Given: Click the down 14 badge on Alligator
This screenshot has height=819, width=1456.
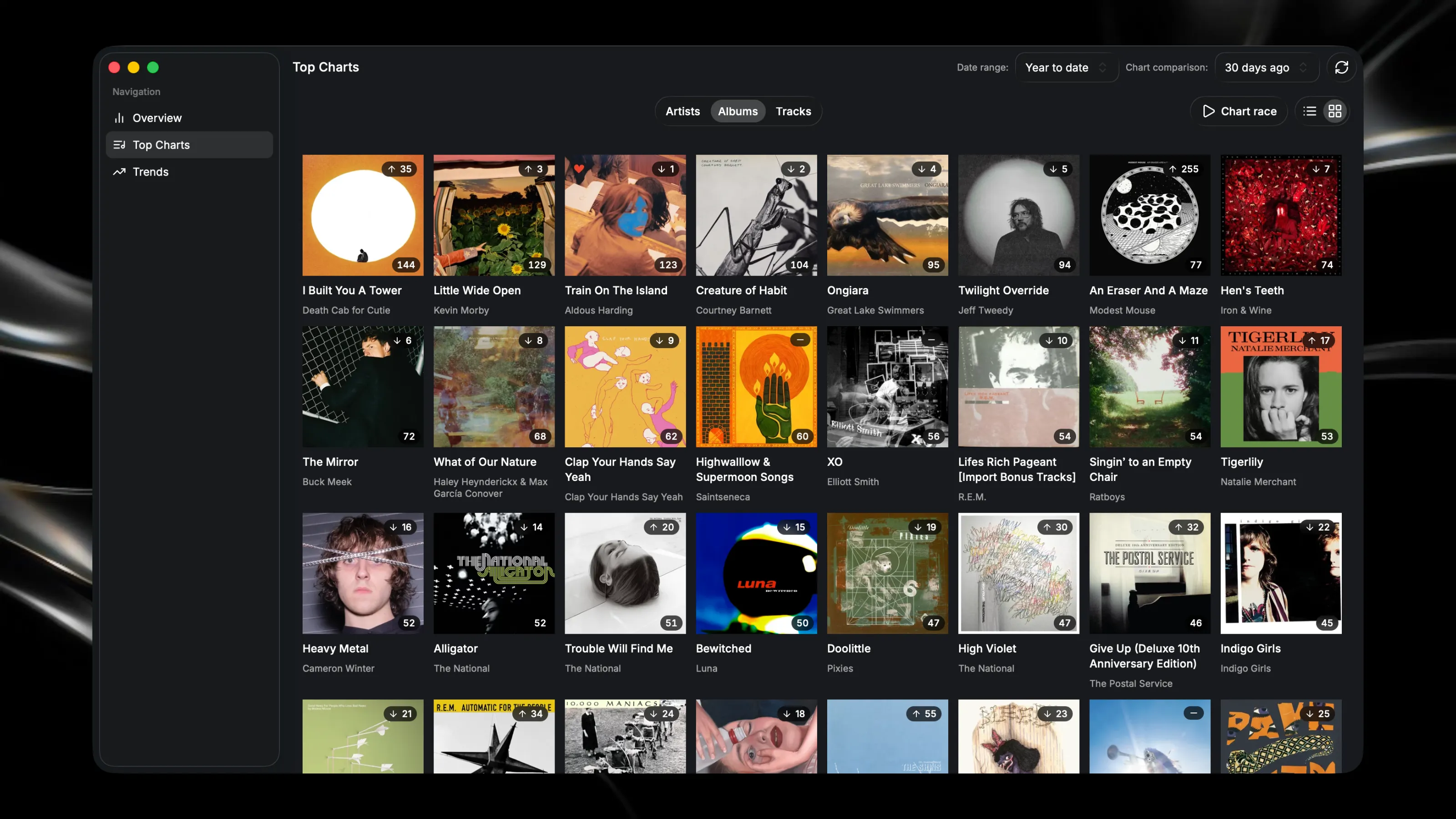Looking at the screenshot, I should (531, 527).
